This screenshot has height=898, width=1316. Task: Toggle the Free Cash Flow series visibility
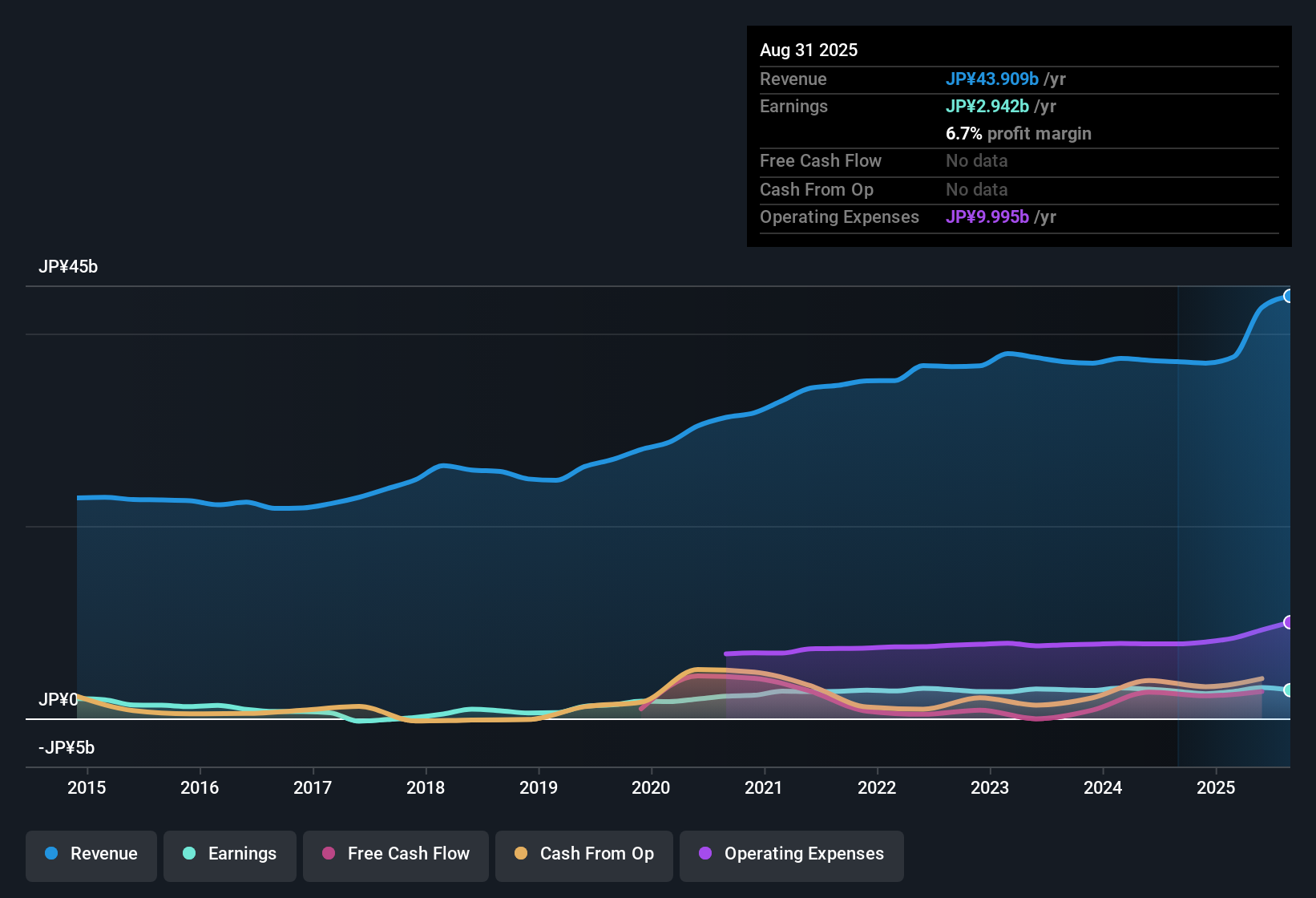click(x=395, y=854)
